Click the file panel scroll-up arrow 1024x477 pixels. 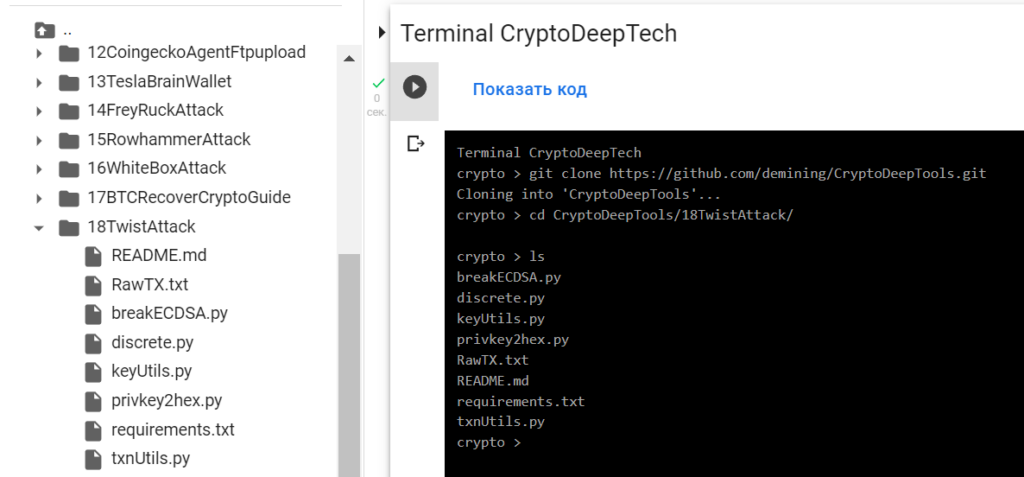click(349, 59)
